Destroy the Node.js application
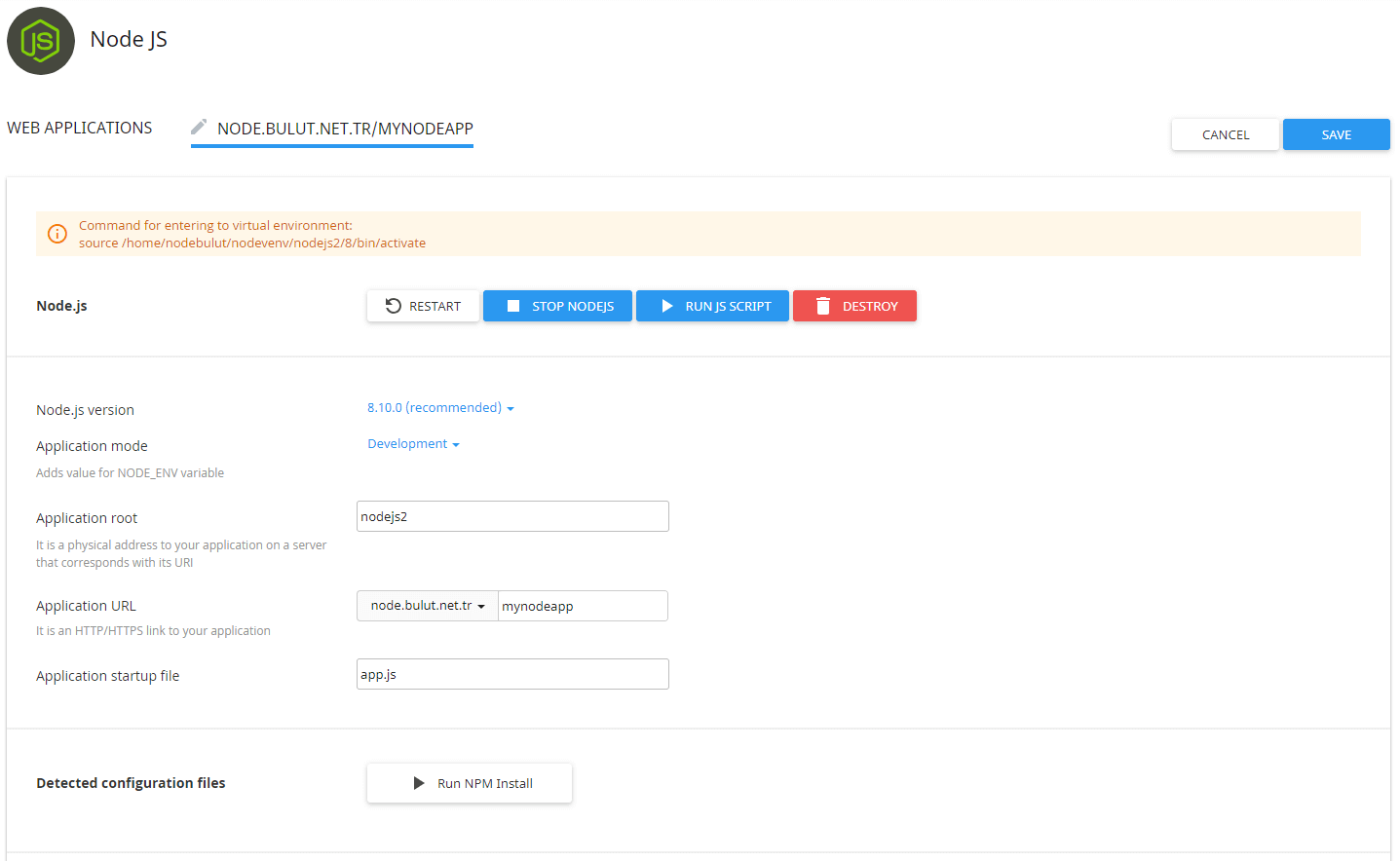Screen dimensions: 1400x861 point(854,306)
